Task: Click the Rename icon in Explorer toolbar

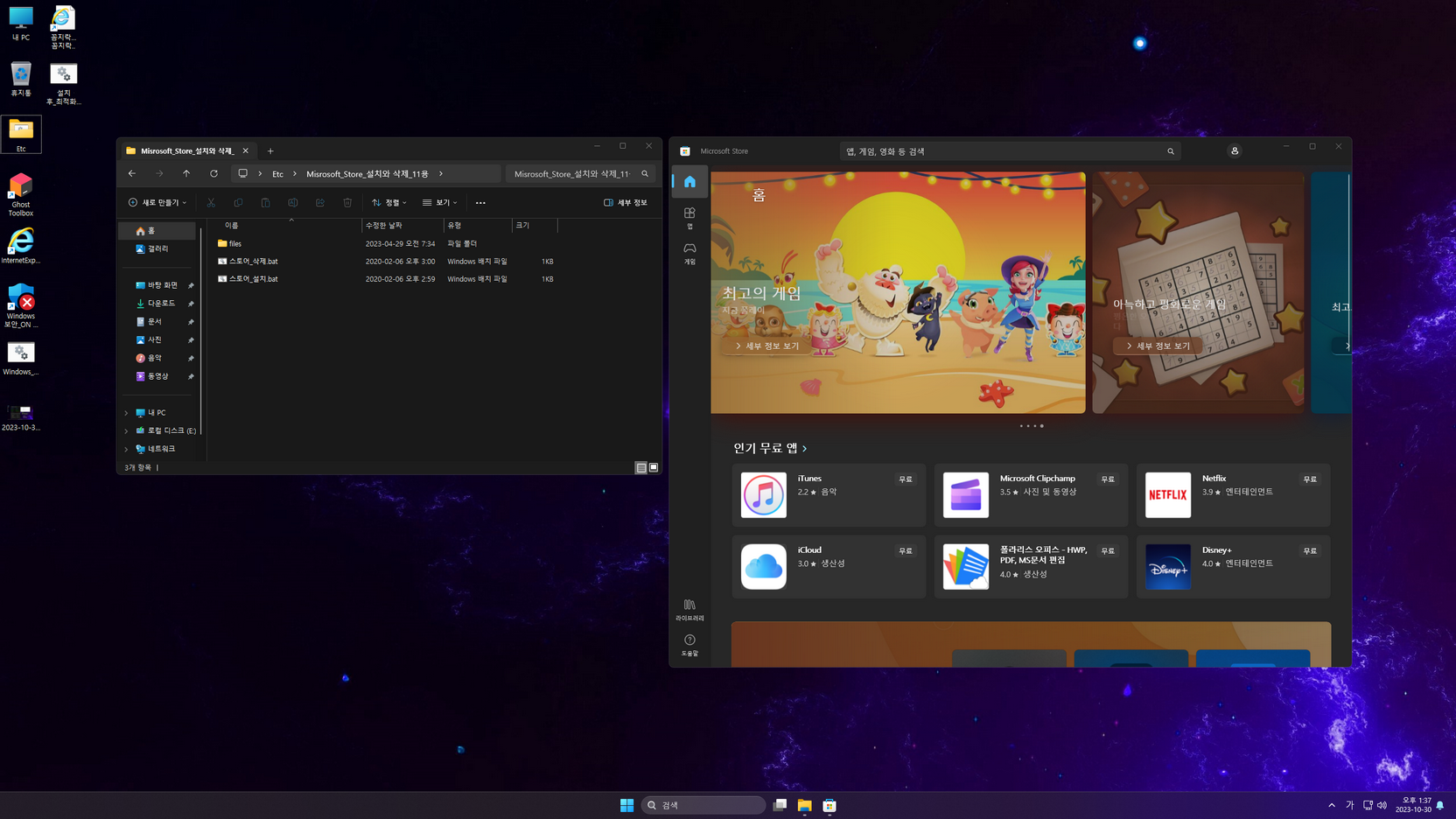Action: click(x=292, y=202)
